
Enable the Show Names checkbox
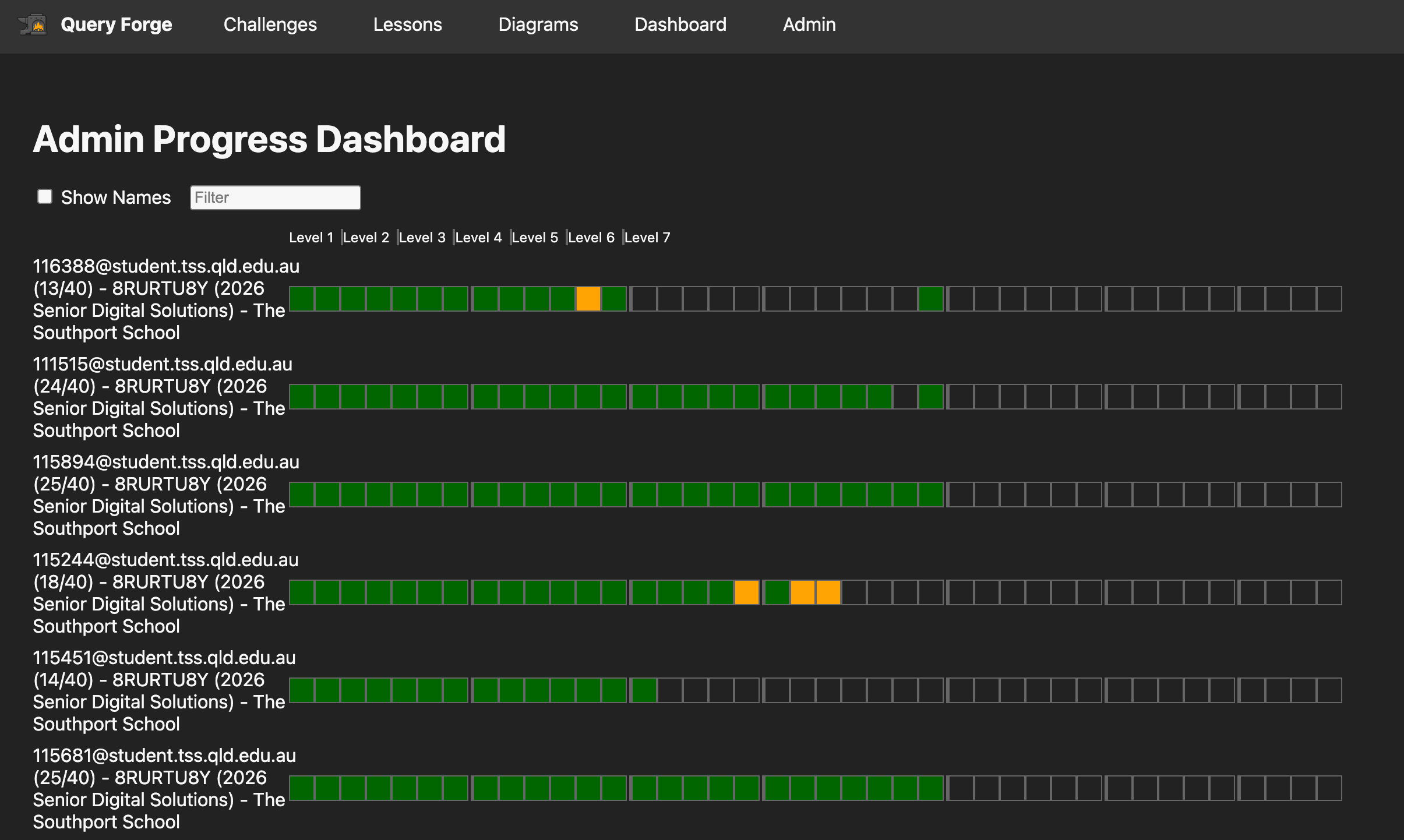coord(44,196)
